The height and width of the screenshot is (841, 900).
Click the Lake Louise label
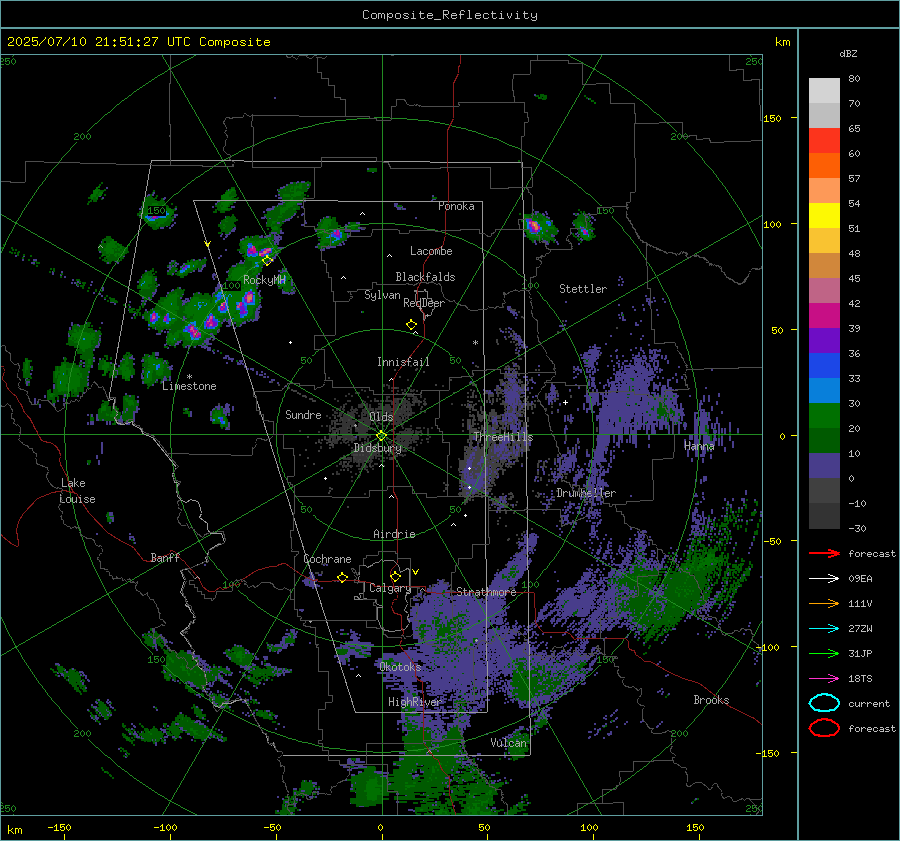(x=77, y=491)
